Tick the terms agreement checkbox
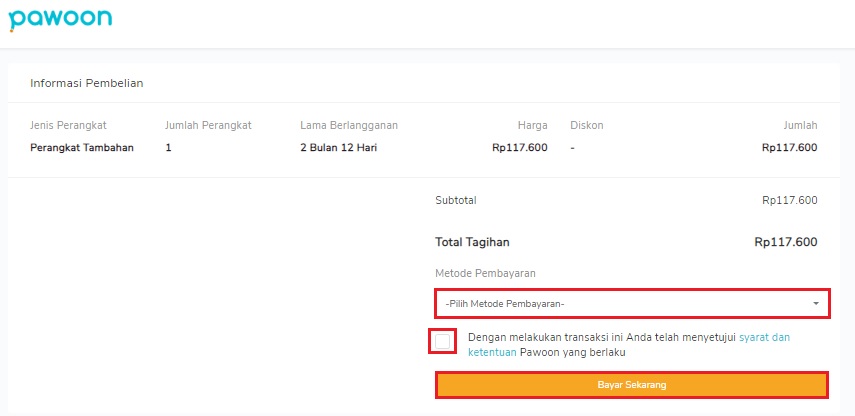Screen dimensions: 855x416 [x=443, y=342]
